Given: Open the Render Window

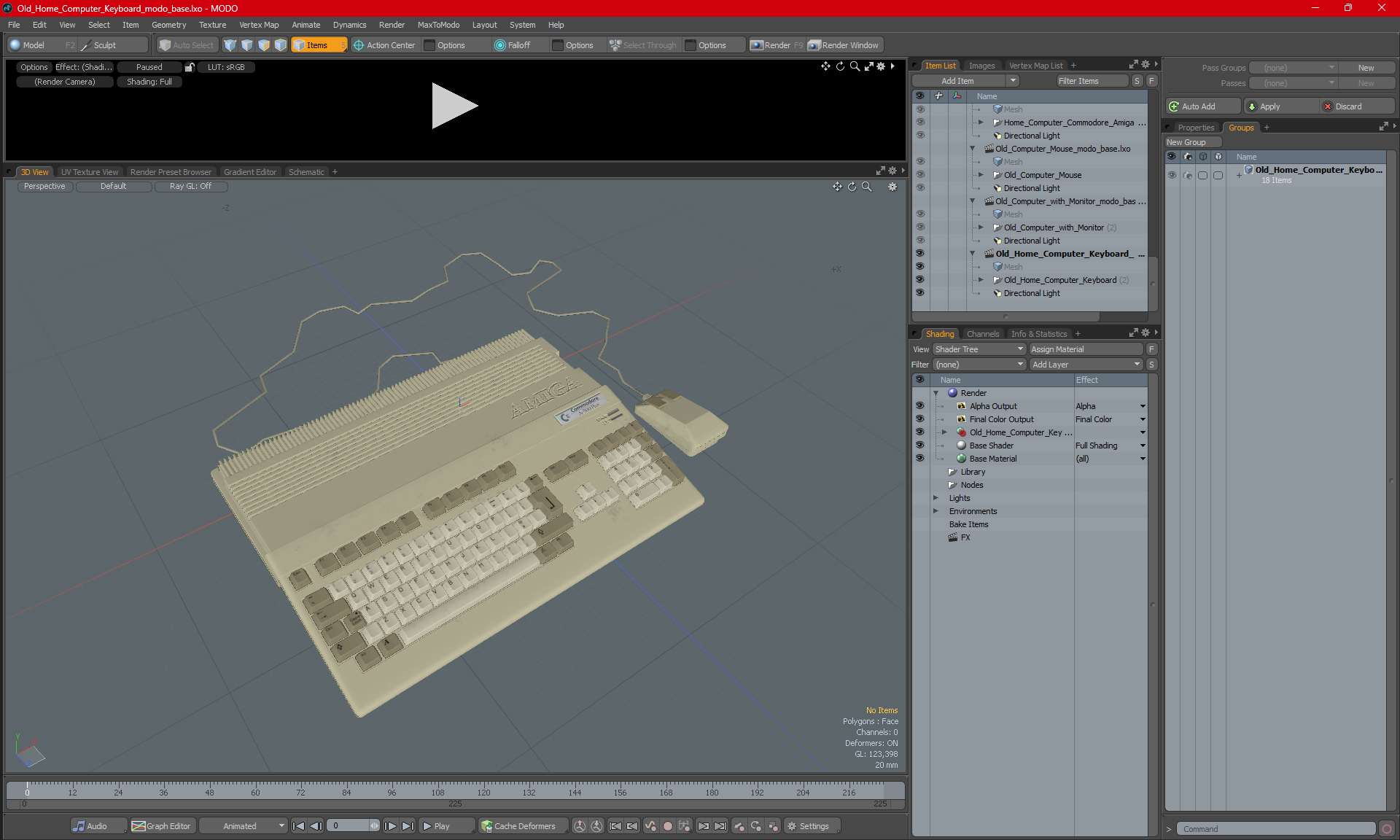Looking at the screenshot, I should click(844, 45).
